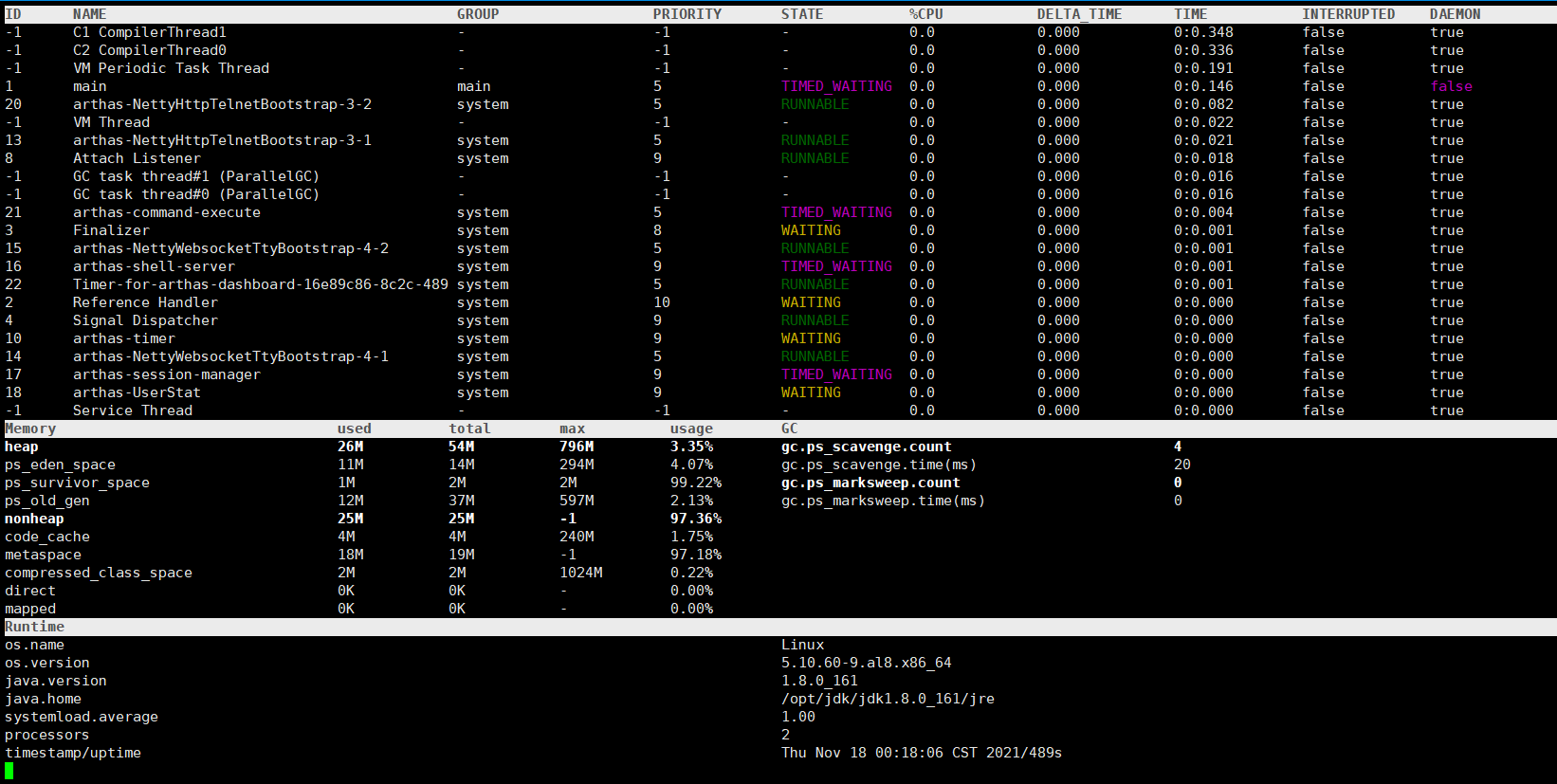Click the arthas-NettyWebsocketTtyBootstrap-4-2 thread name
Viewport: 1557px width, 784px height.
[x=230, y=248]
